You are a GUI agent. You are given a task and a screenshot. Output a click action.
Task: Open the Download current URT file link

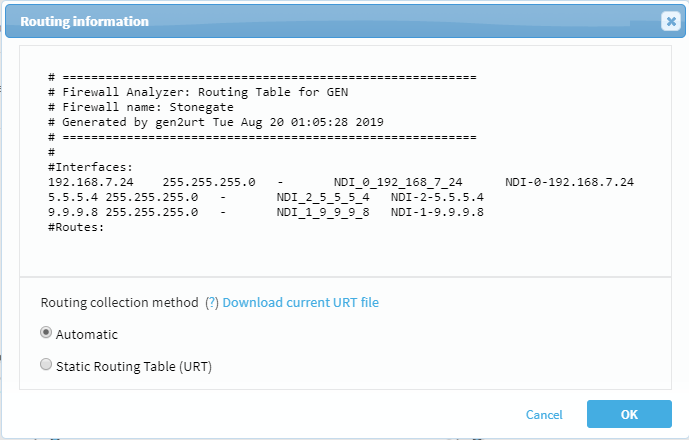pyautogui.click(x=300, y=303)
